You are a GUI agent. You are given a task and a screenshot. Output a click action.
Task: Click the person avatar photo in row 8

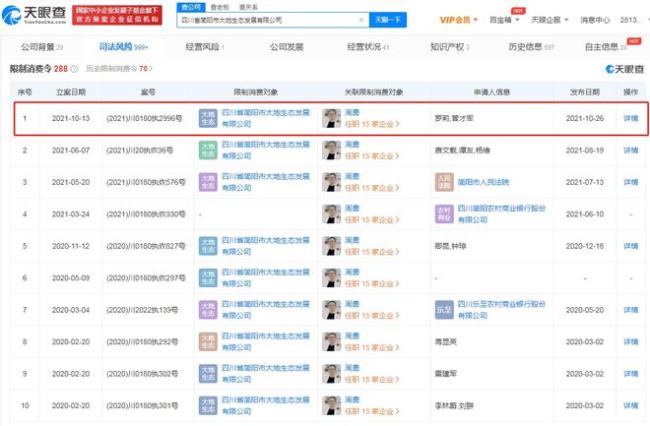(x=332, y=341)
